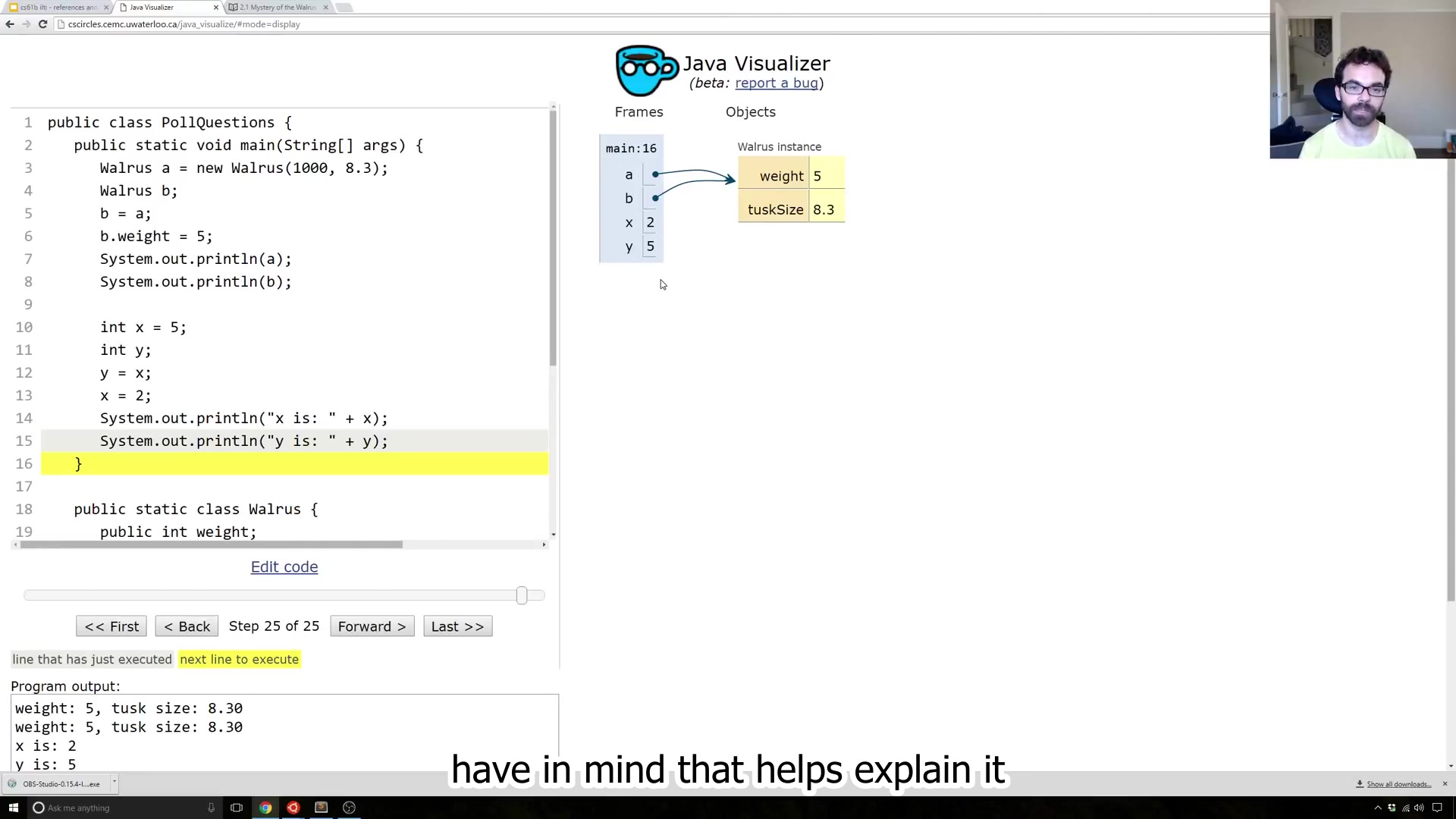Click the browser back arrow
The width and height of the screenshot is (1456, 819).
coord(10,24)
